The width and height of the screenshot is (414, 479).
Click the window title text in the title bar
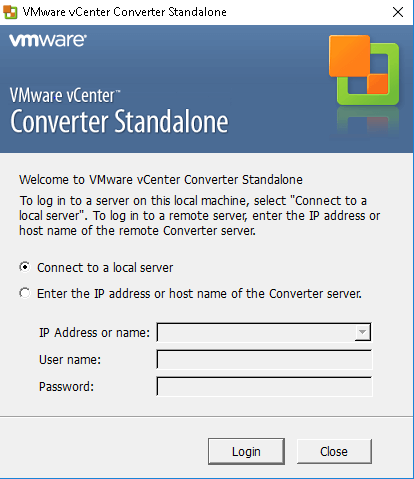[x=124, y=12]
